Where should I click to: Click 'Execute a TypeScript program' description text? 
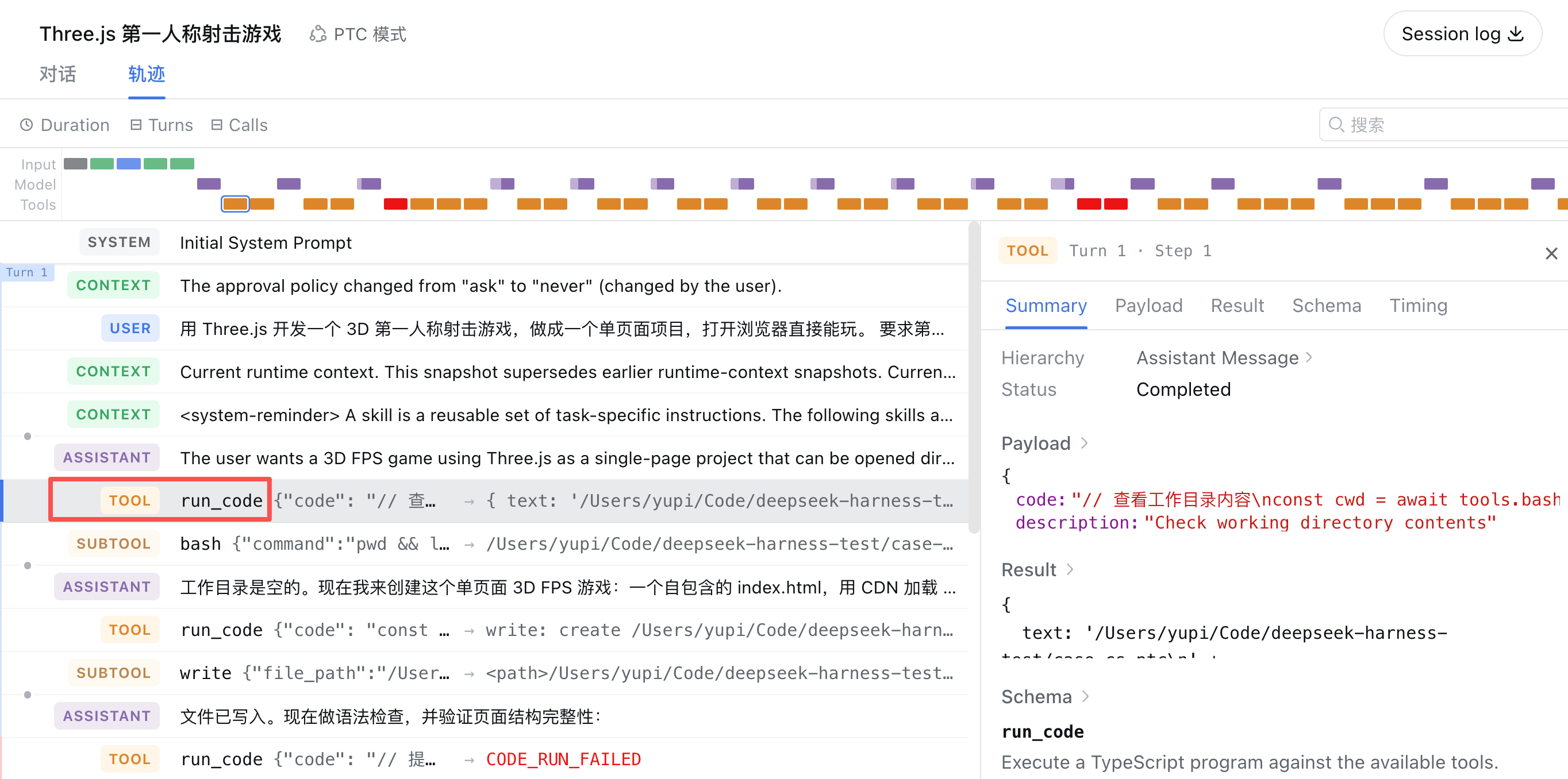coord(1250,762)
